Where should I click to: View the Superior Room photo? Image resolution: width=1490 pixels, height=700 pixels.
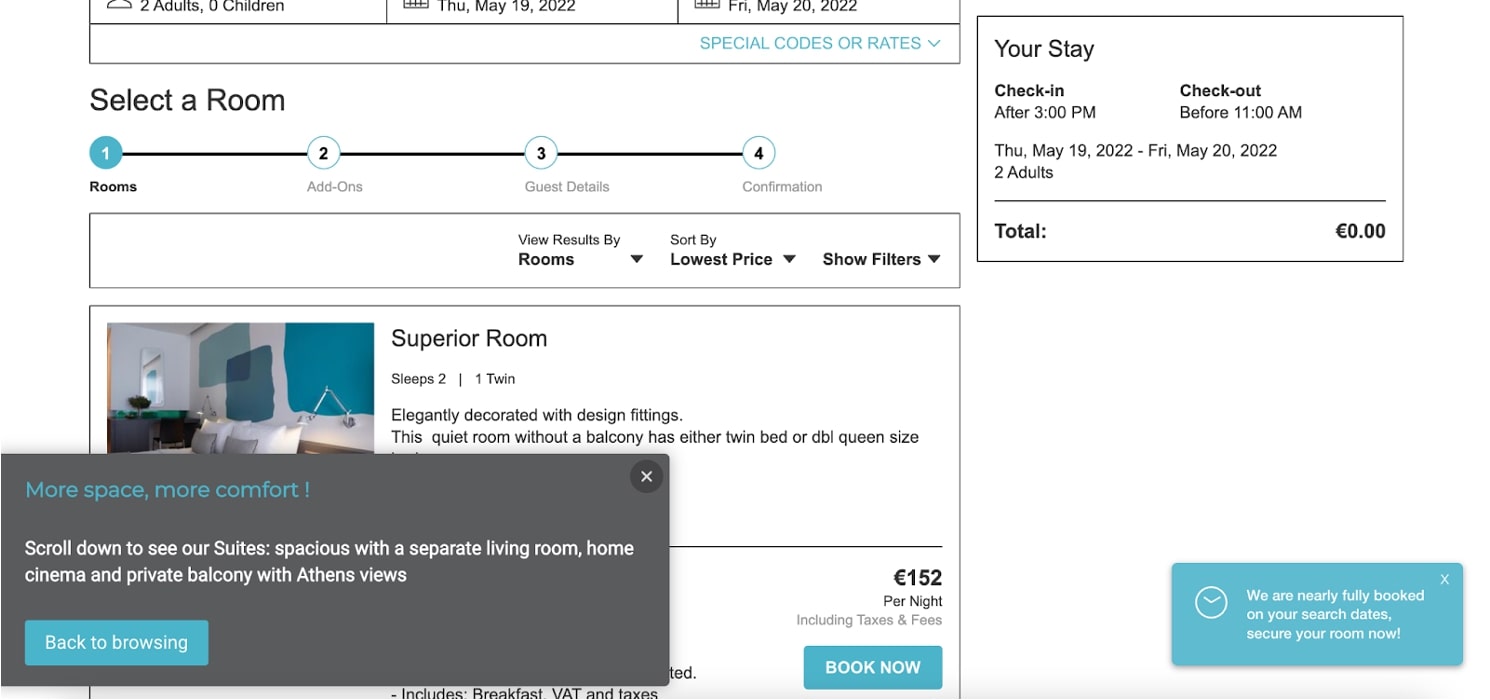click(x=240, y=387)
